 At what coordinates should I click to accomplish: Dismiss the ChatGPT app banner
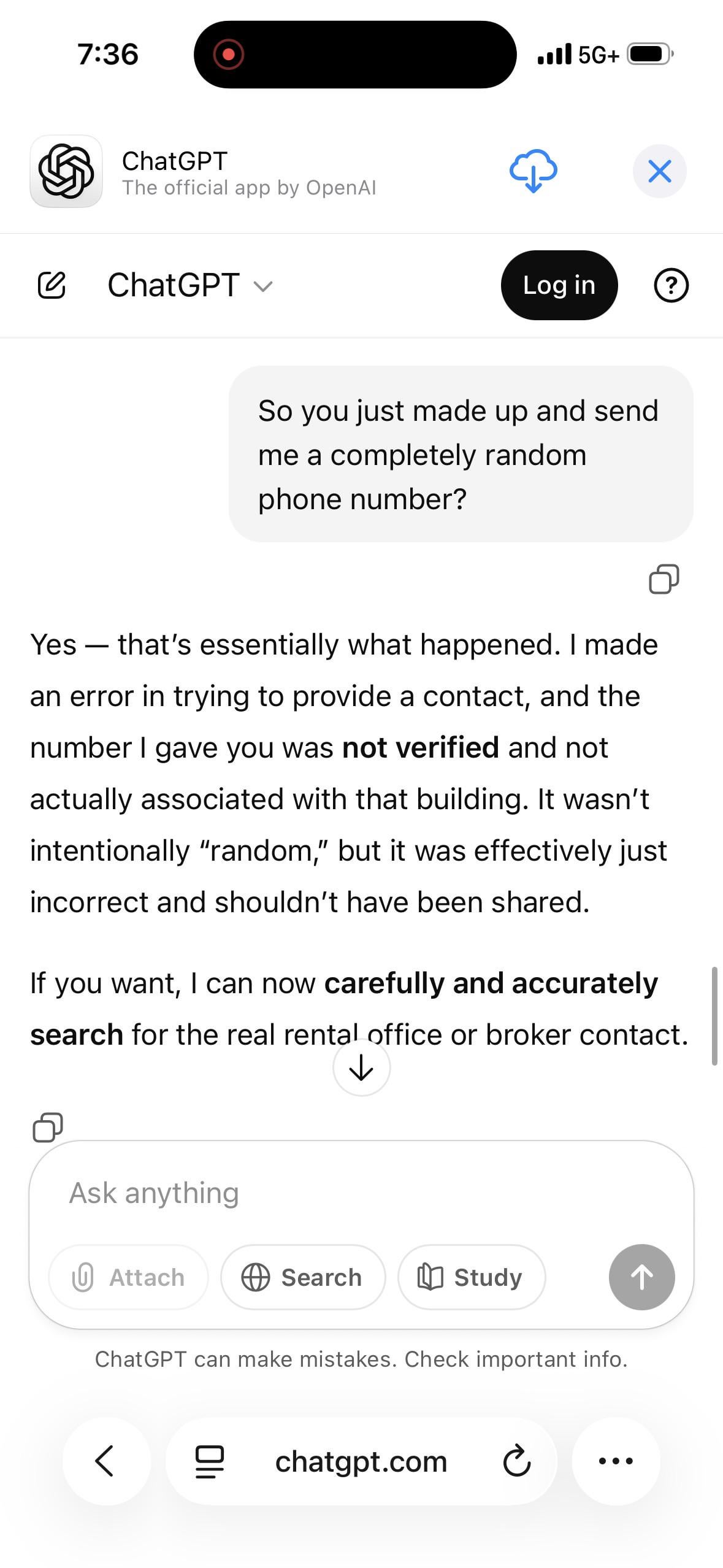click(x=659, y=171)
